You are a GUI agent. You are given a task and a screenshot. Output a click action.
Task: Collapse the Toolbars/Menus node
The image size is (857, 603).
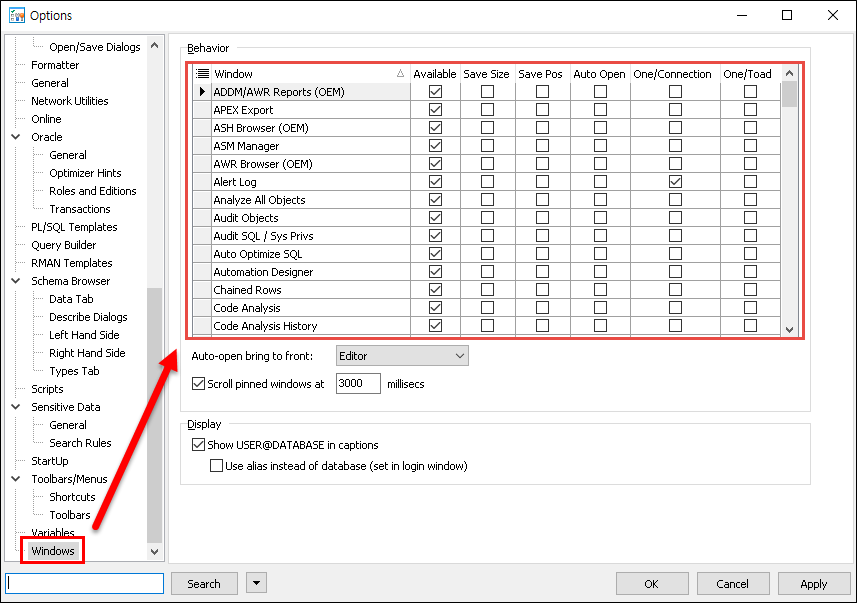pos(16,479)
